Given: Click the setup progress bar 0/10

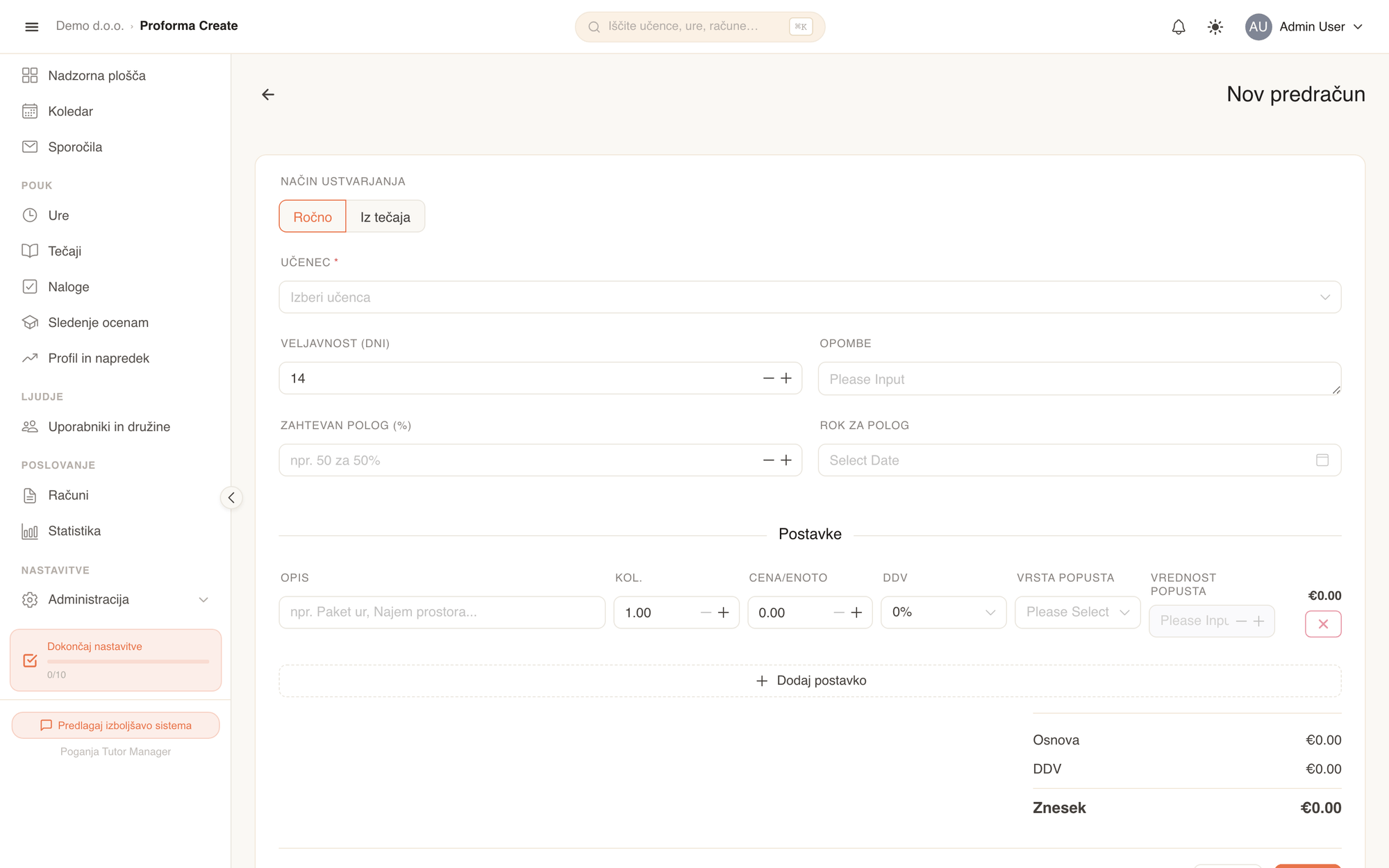Looking at the screenshot, I should (128, 662).
